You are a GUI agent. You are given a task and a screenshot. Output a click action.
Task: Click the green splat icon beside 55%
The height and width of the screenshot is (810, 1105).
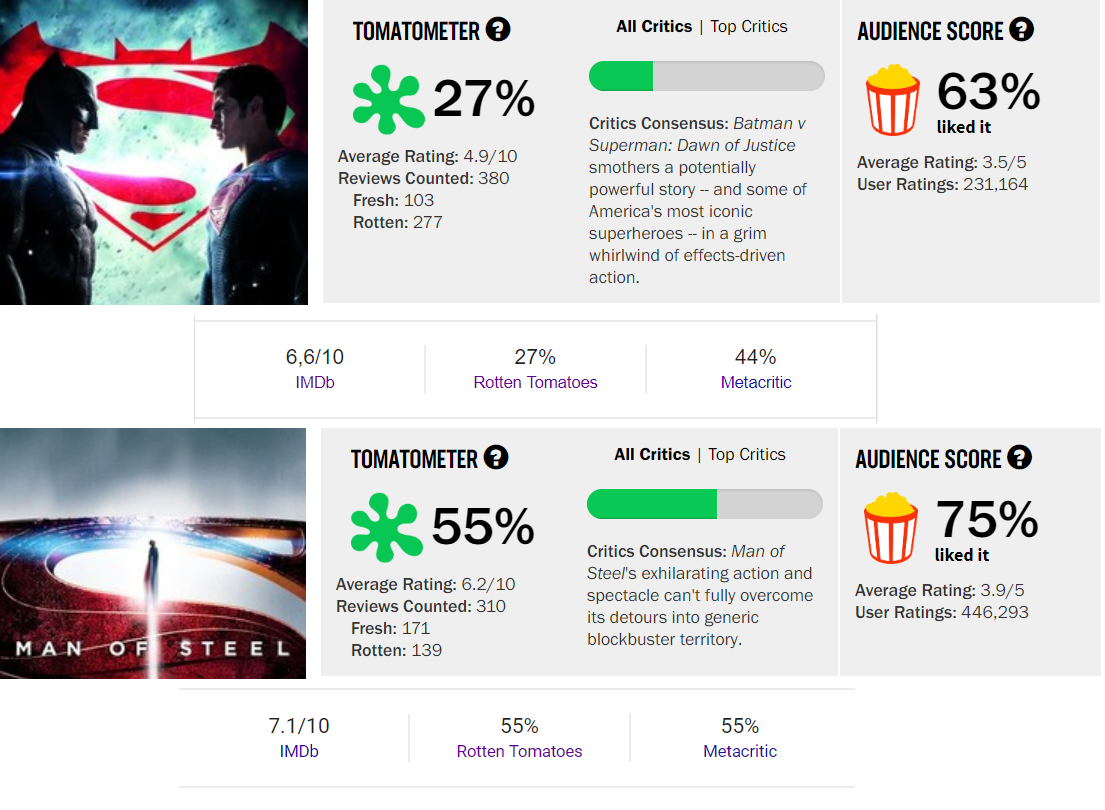pyautogui.click(x=386, y=527)
